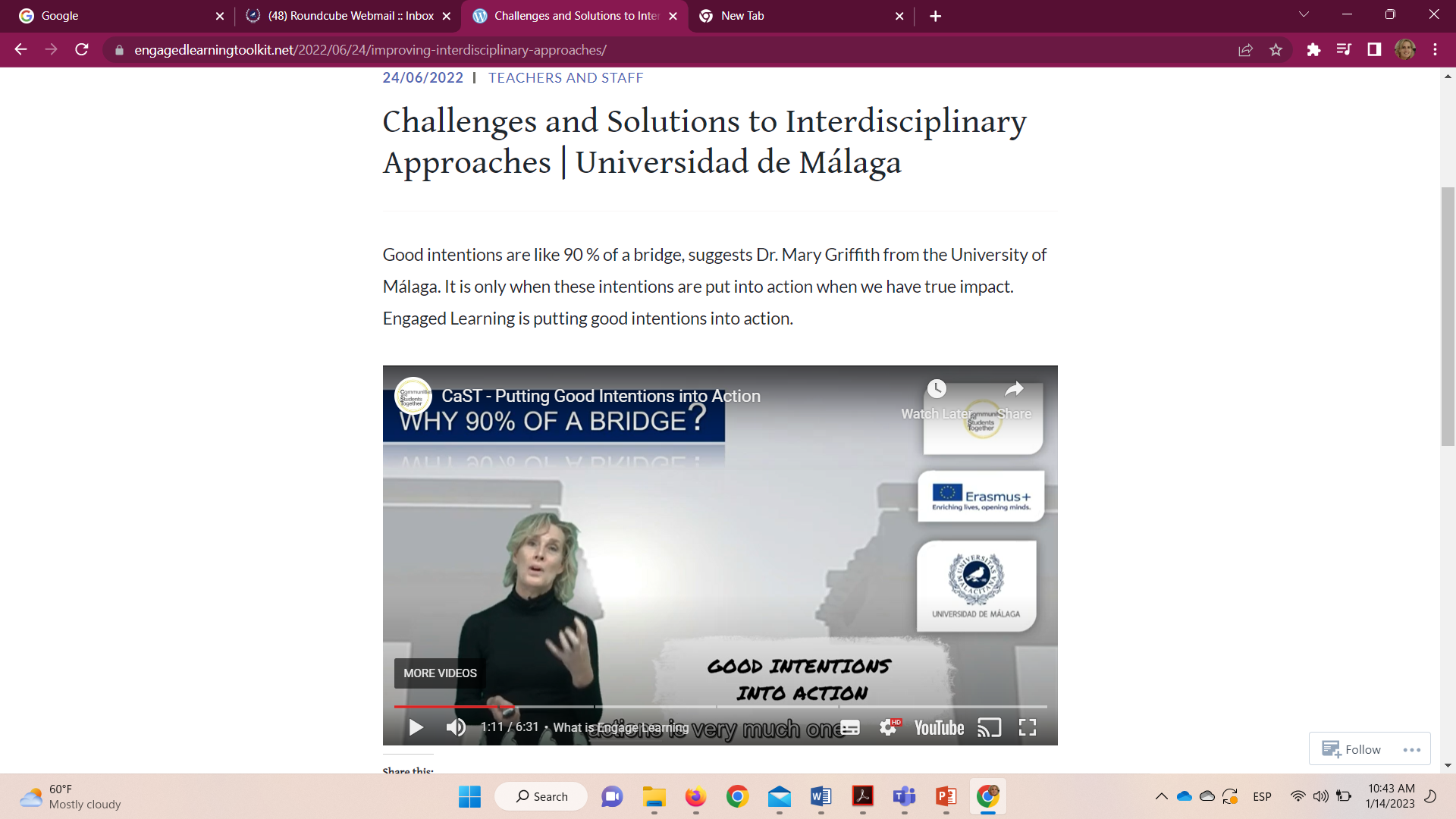This screenshot has width=1456, height=819.
Task: Open Chat app in taskbar
Action: pos(612,796)
